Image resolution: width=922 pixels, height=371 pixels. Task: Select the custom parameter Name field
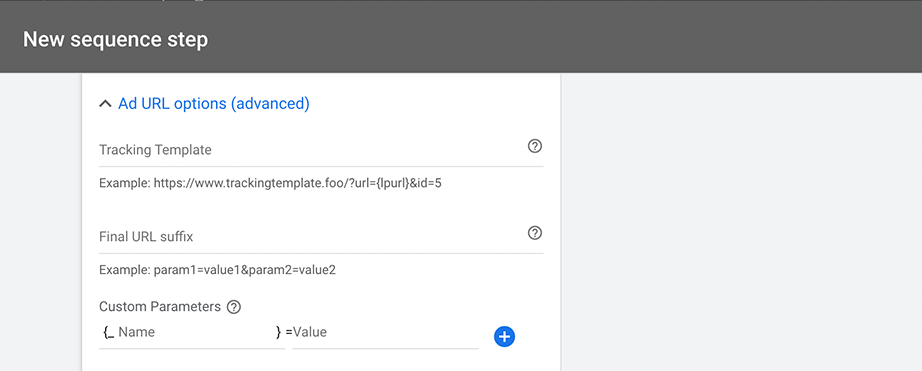click(x=196, y=332)
